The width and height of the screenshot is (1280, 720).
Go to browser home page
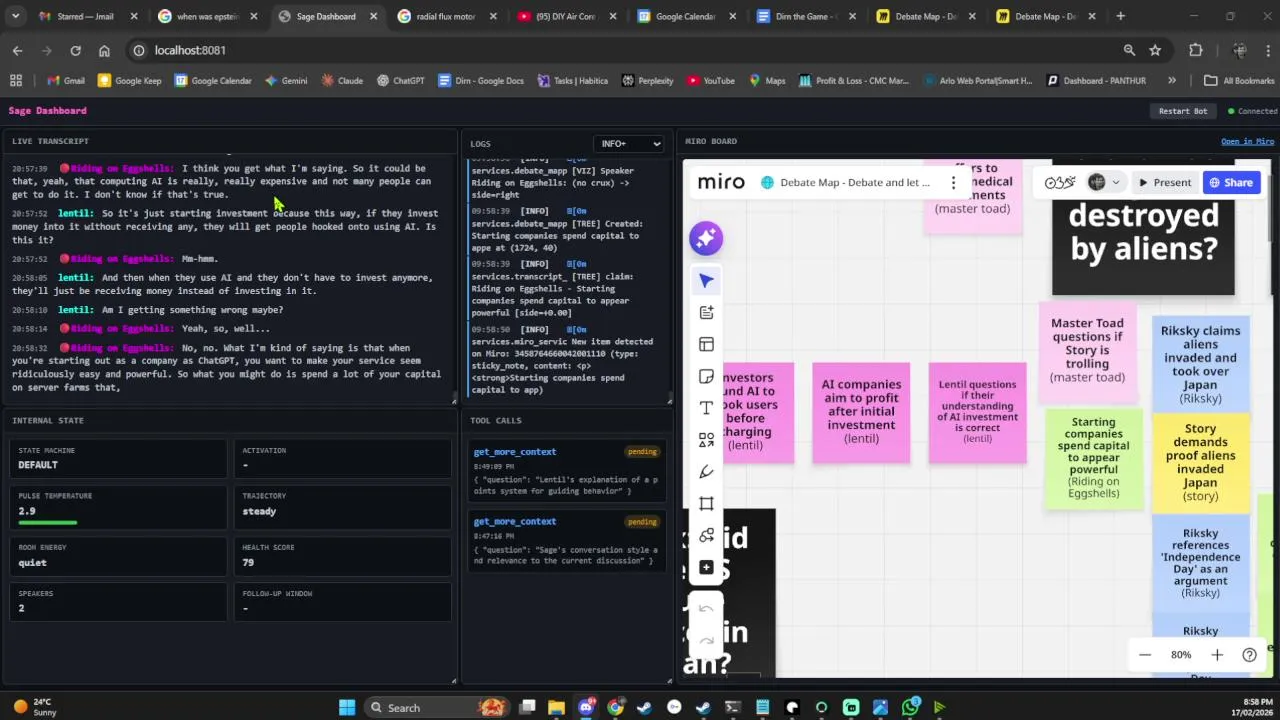(x=104, y=50)
